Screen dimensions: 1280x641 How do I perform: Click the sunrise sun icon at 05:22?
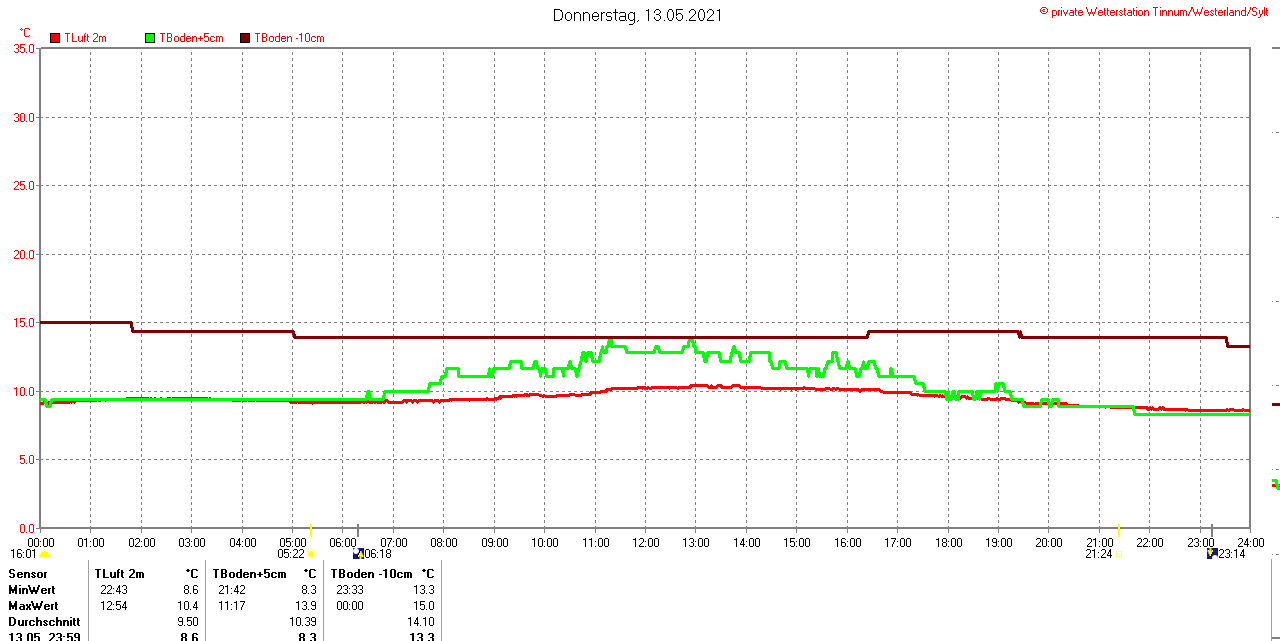[311, 554]
